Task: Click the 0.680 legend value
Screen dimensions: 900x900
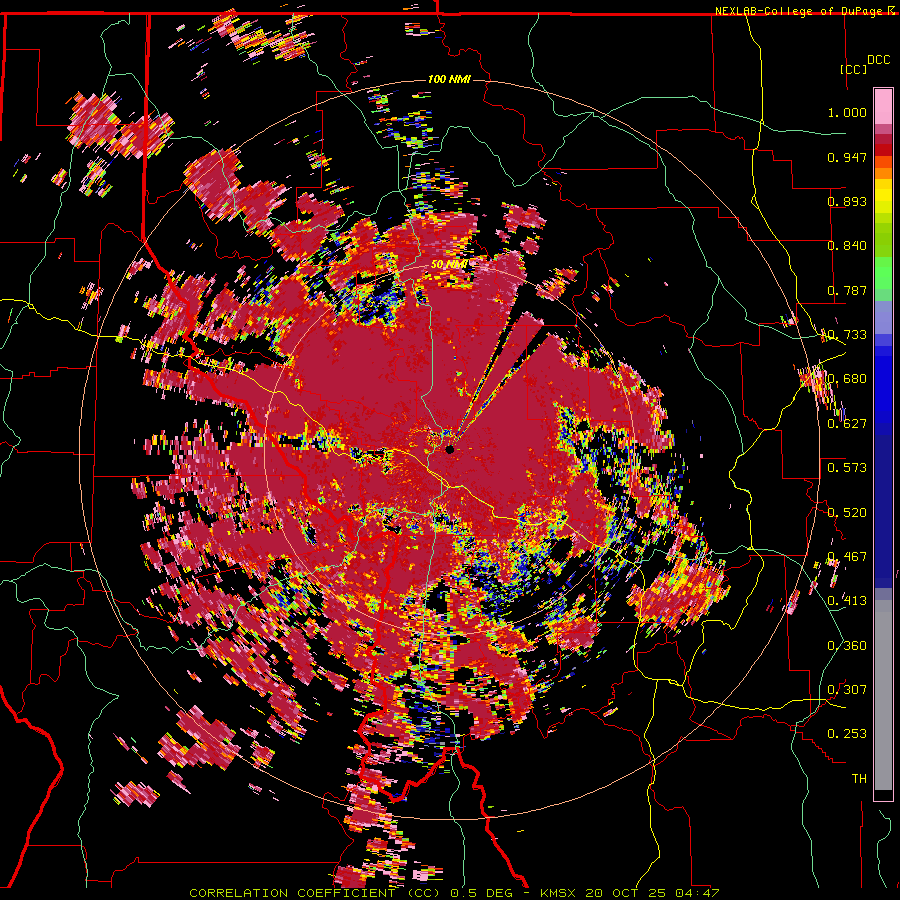Action: click(x=847, y=379)
